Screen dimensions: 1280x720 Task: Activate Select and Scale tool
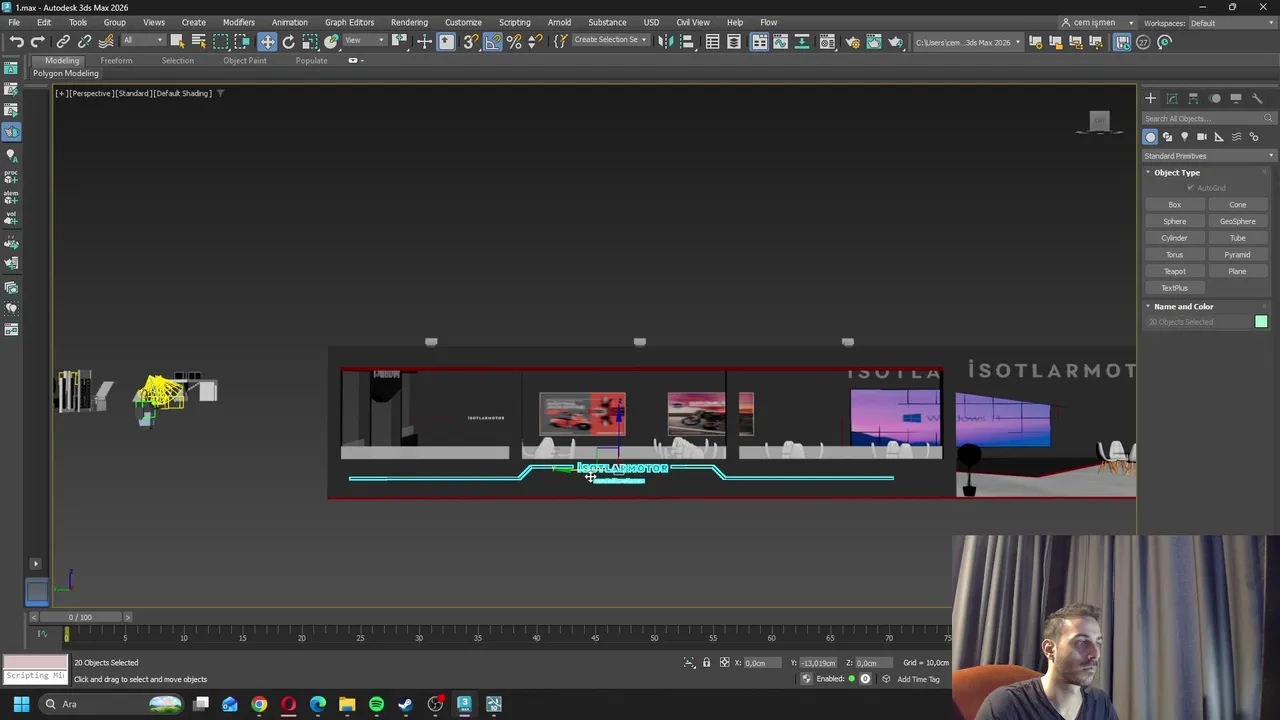click(310, 41)
